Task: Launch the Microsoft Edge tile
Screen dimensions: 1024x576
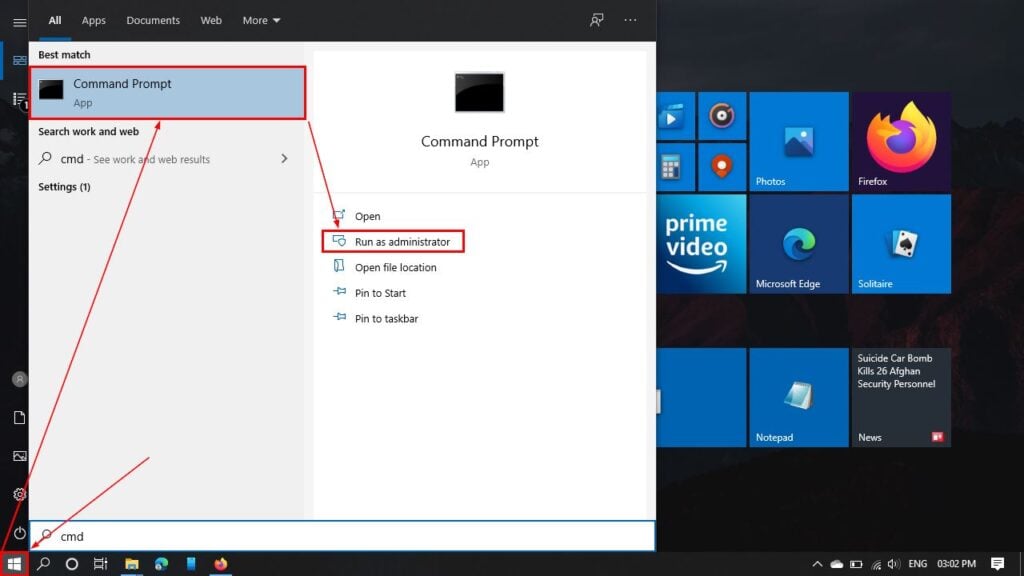Action: [799, 244]
